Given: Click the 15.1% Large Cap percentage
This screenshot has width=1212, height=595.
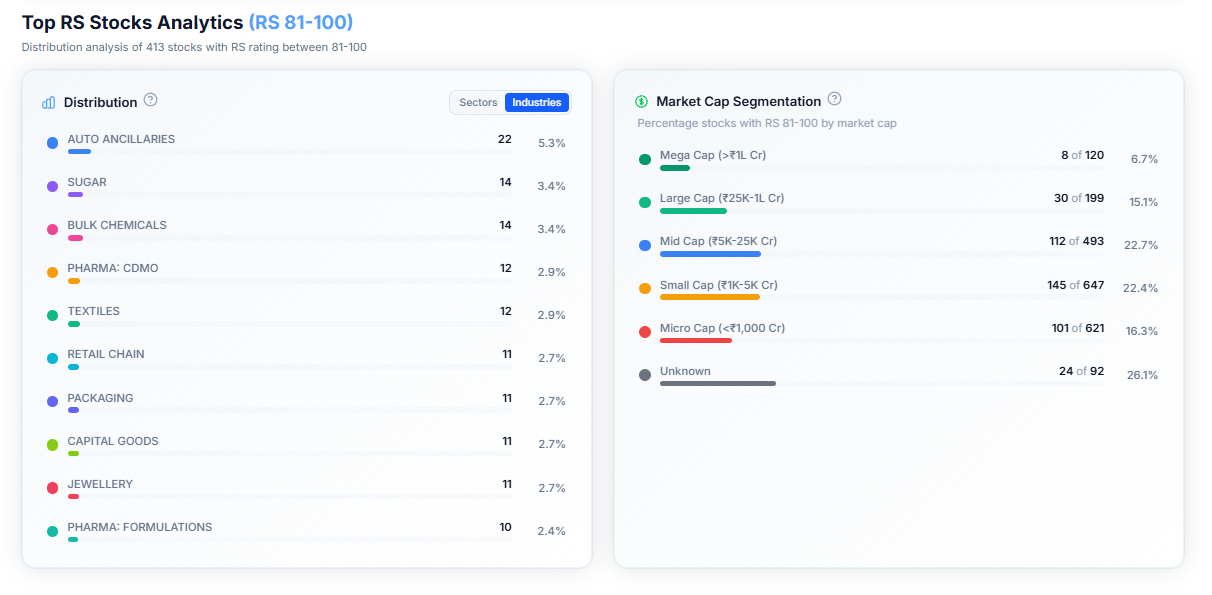Looking at the screenshot, I should [1144, 202].
